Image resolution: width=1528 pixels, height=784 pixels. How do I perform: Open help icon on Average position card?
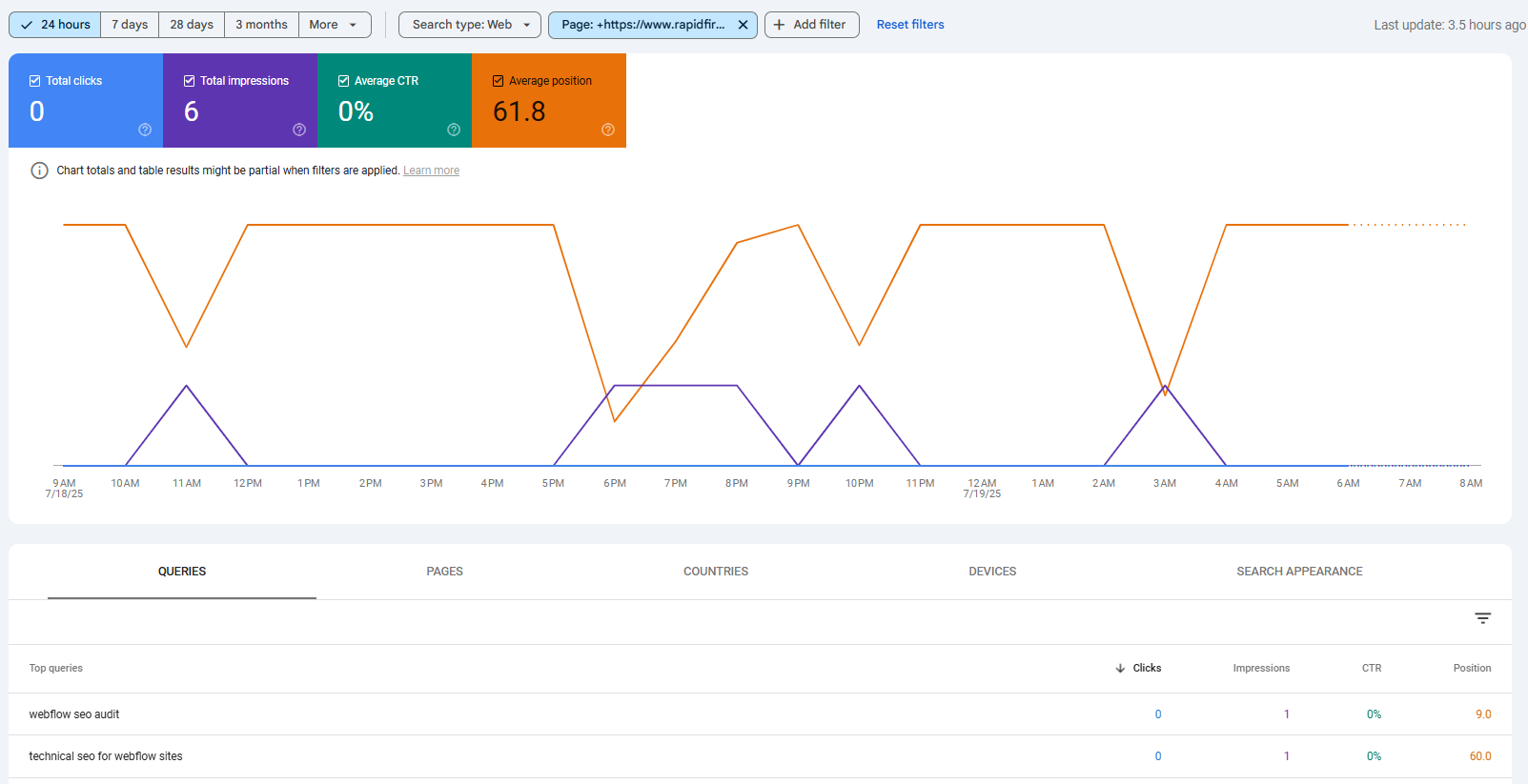point(608,130)
